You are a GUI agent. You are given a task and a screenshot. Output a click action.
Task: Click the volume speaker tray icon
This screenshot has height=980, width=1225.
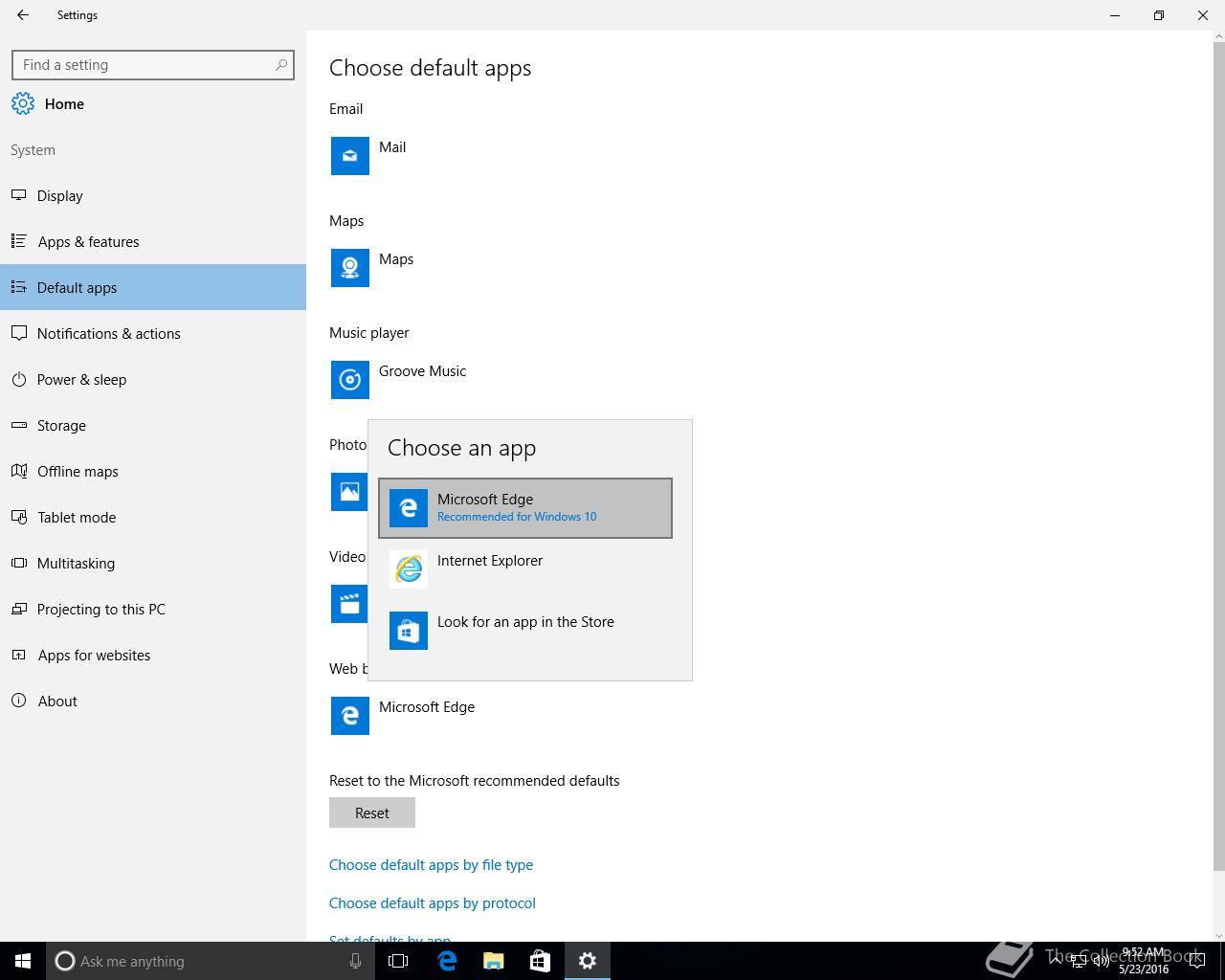(1102, 961)
